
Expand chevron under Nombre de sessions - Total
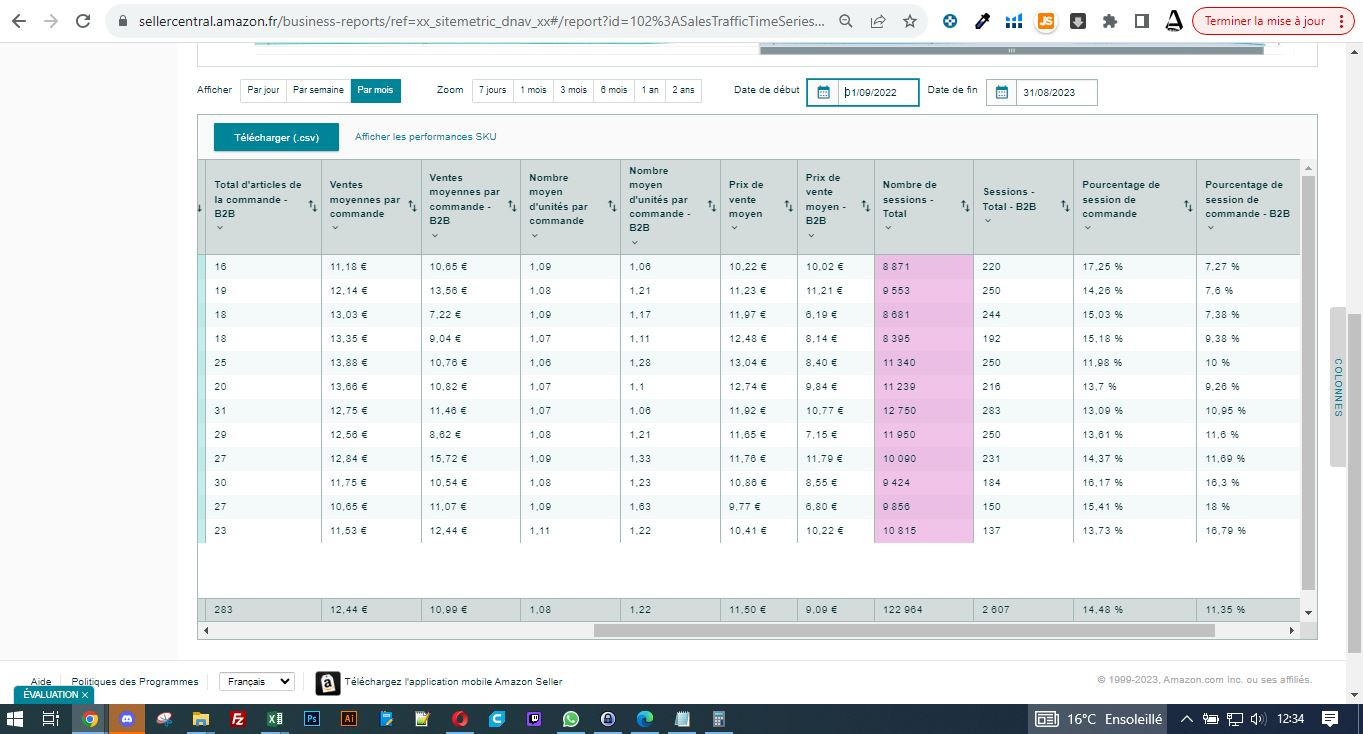point(888,228)
